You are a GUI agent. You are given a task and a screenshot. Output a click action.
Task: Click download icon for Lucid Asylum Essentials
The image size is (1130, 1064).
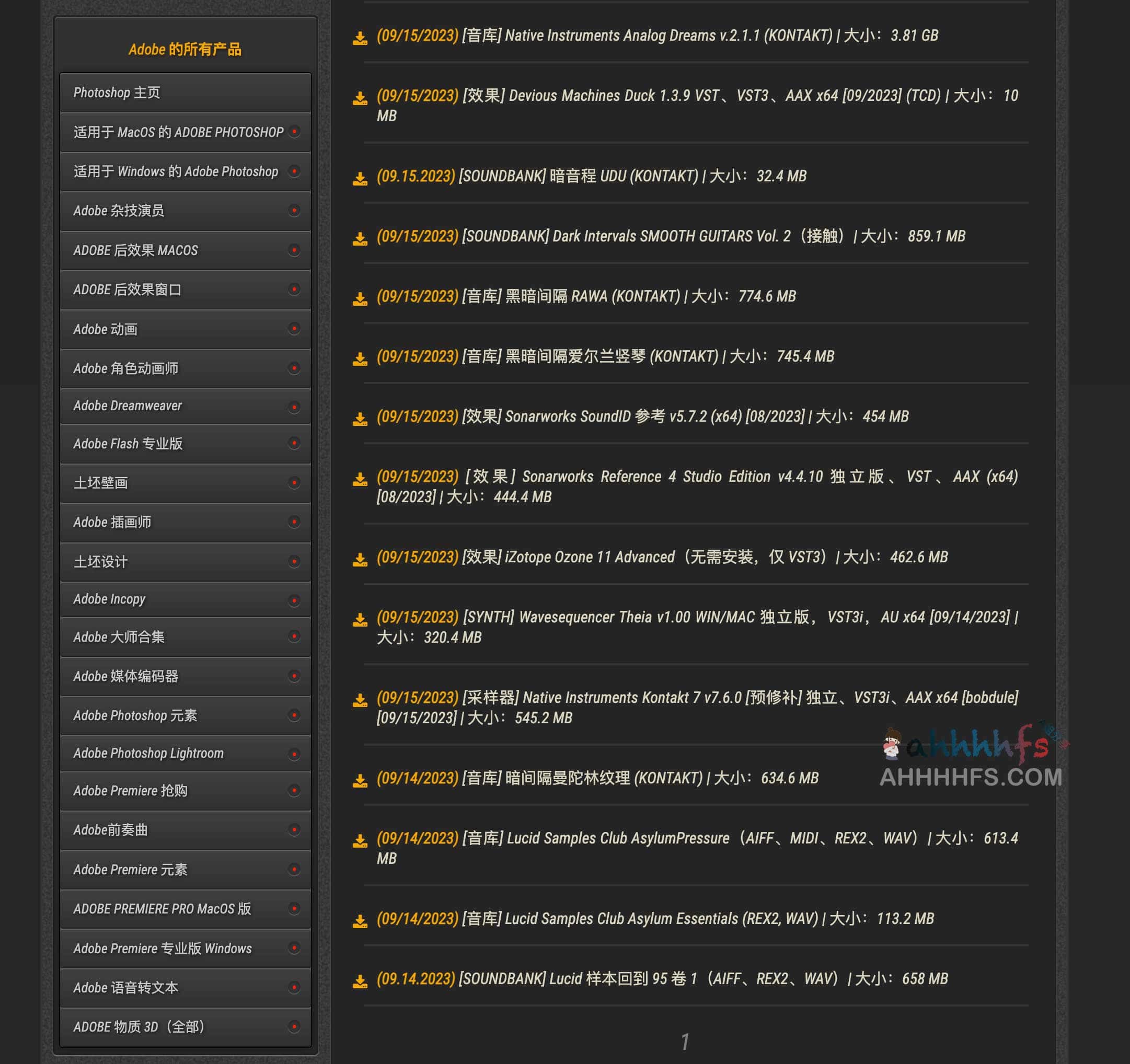pos(360,921)
